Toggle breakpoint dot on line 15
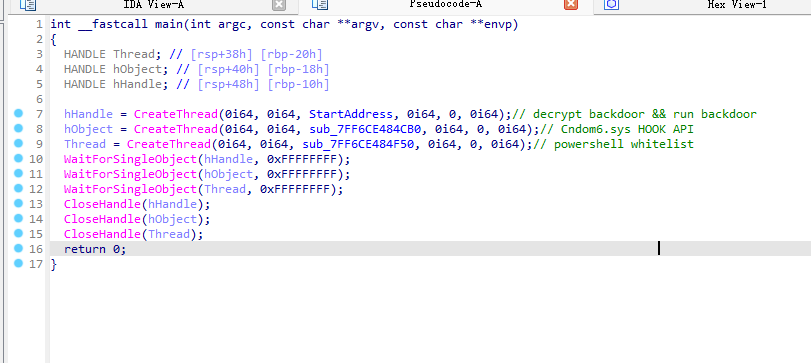Screen dimensions: 811x363 [x=19, y=233]
